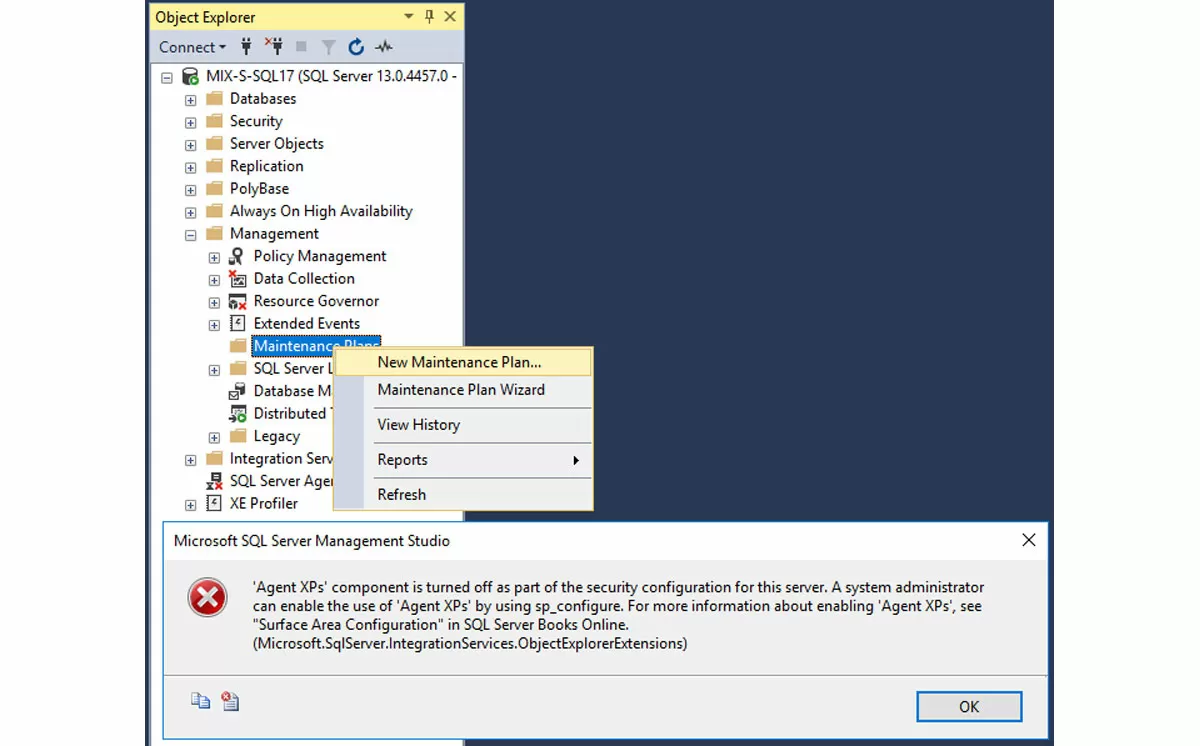Click the Object Explorer panel title

point(205,17)
